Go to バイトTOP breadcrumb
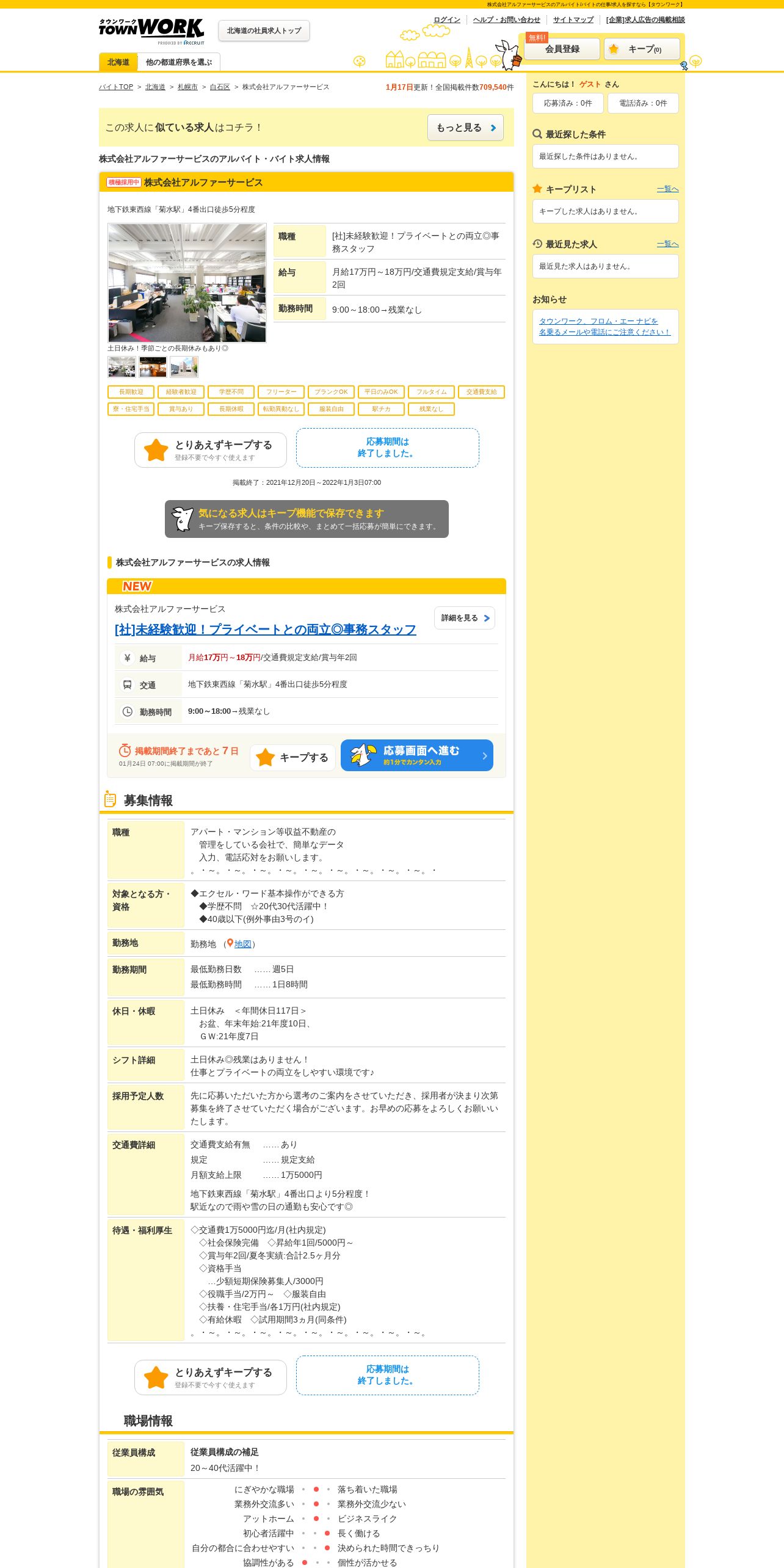Viewport: 784px width, 1568px height. click(116, 87)
